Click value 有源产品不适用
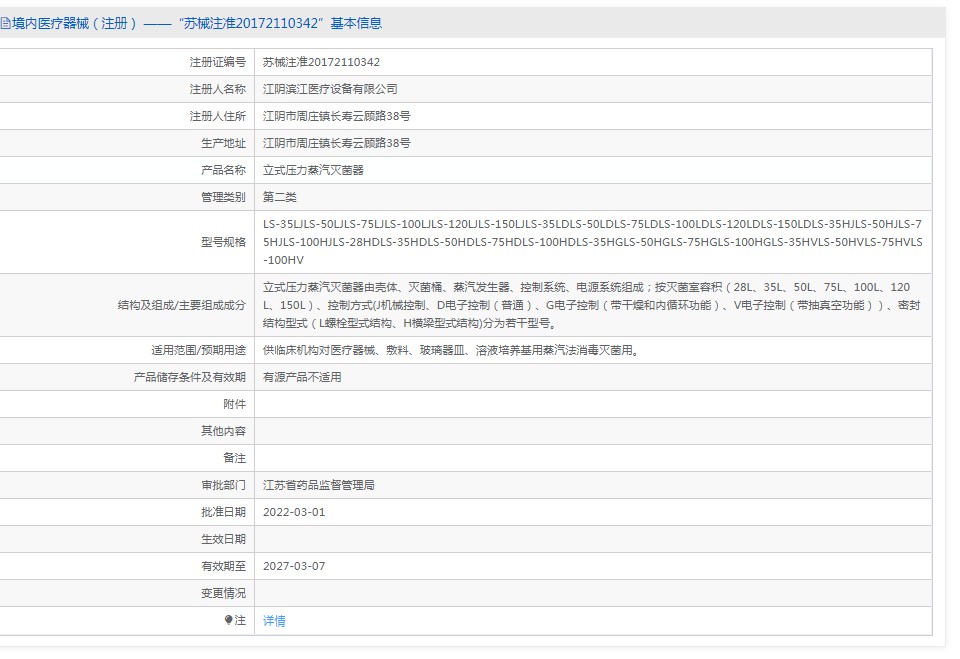This screenshot has width=960, height=659. (302, 377)
